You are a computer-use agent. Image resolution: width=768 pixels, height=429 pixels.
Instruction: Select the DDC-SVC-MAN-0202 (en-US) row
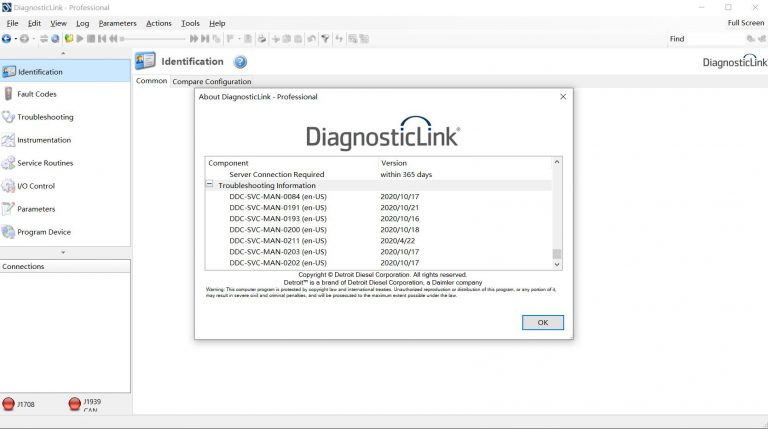pyautogui.click(x=378, y=262)
